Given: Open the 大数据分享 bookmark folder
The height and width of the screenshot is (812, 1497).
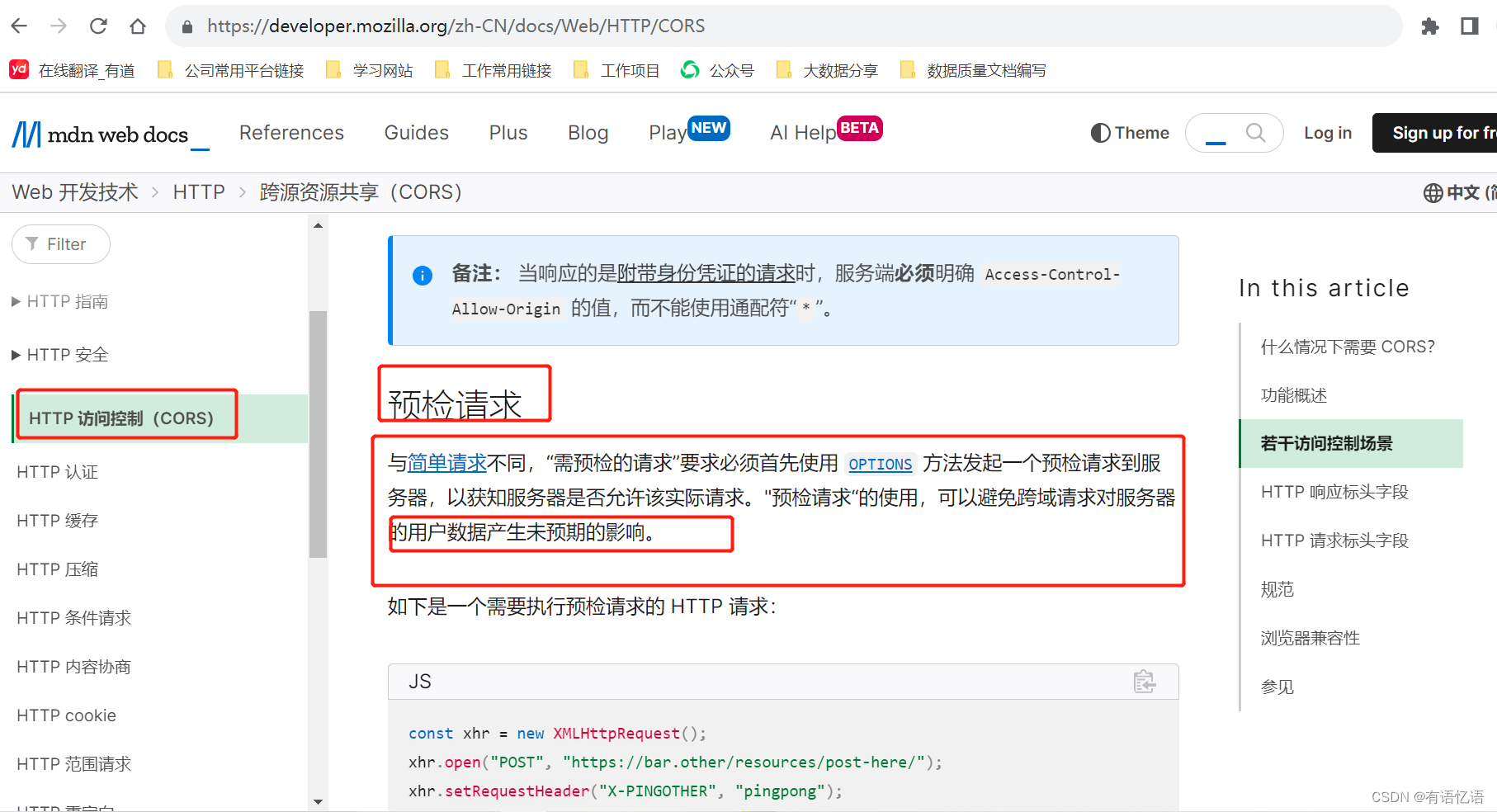Looking at the screenshot, I should pos(827,70).
